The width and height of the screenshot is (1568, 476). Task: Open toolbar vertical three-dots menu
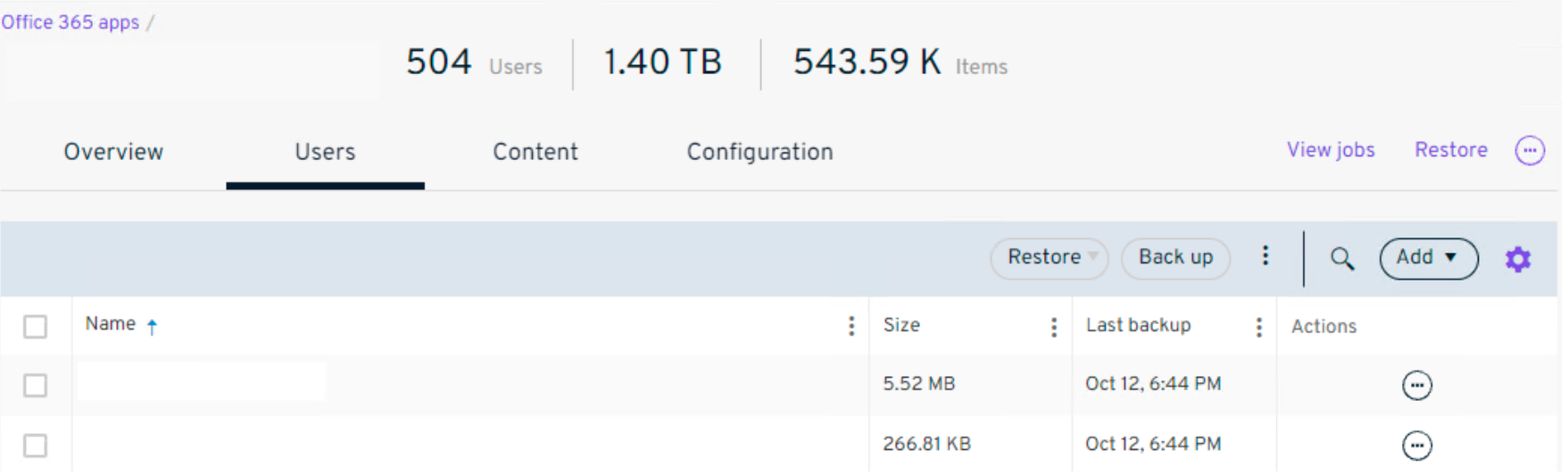click(x=1265, y=256)
